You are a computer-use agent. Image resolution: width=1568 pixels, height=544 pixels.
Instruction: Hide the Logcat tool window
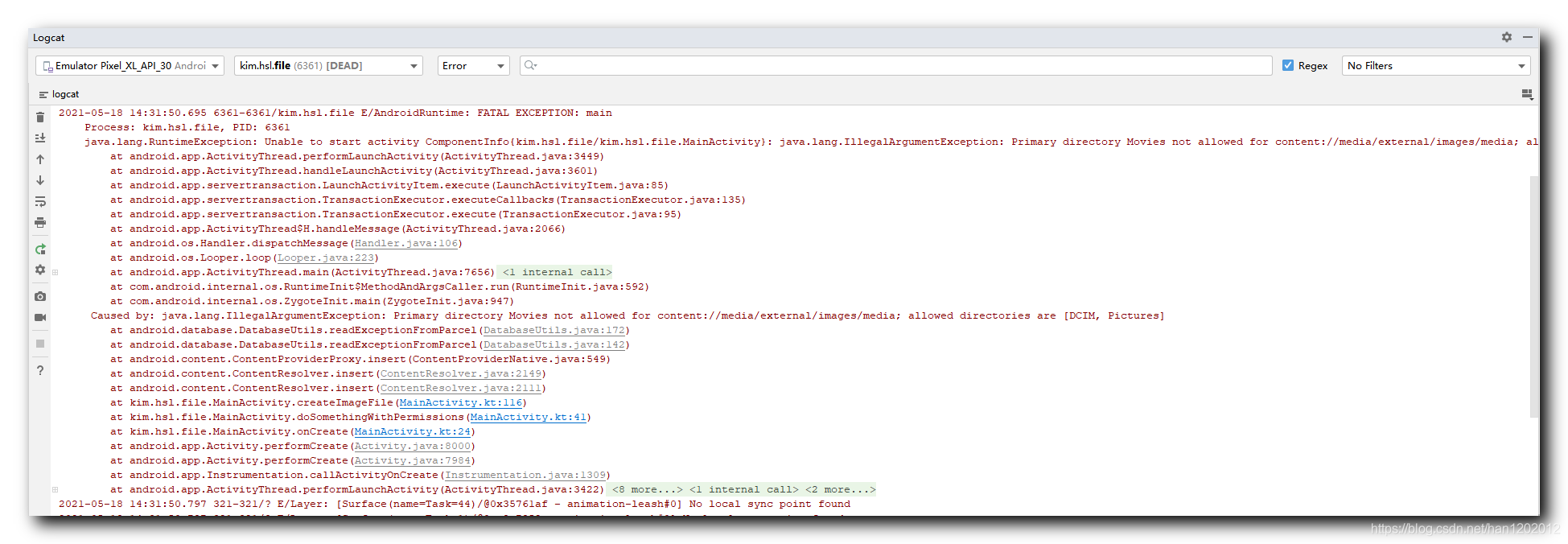(1527, 37)
